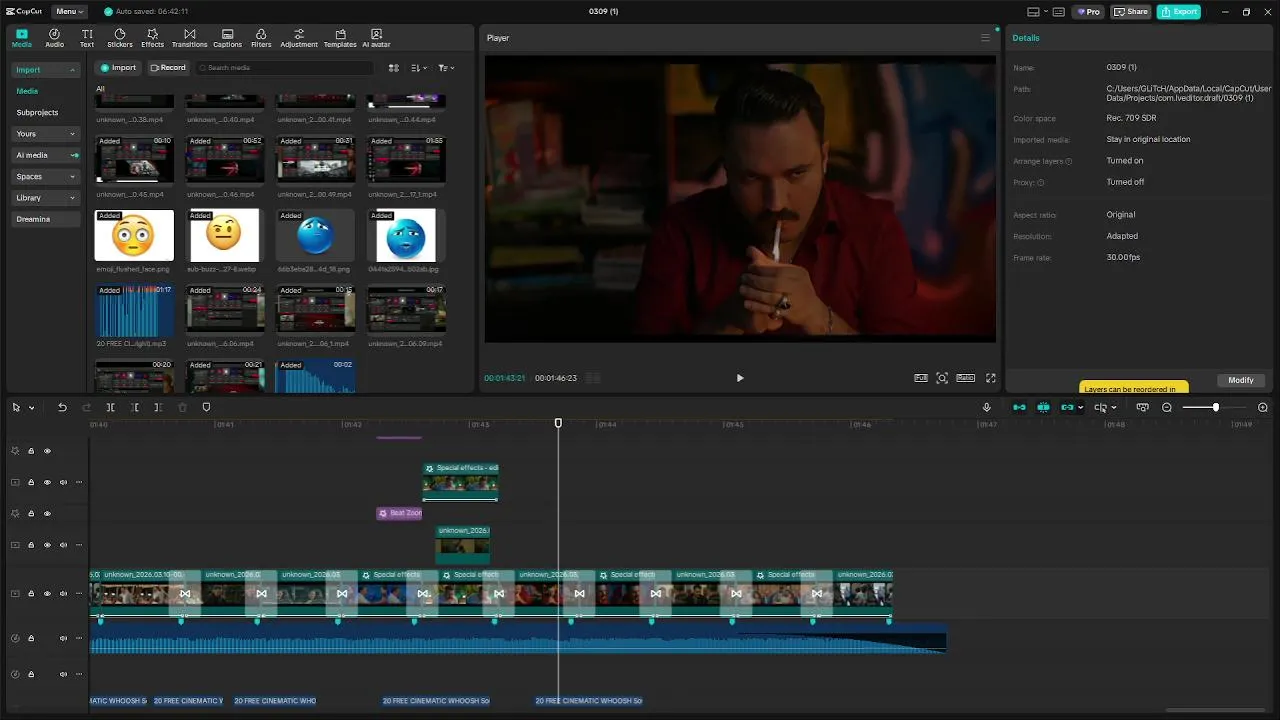Open the pointer tool mode dropdown

31,408
